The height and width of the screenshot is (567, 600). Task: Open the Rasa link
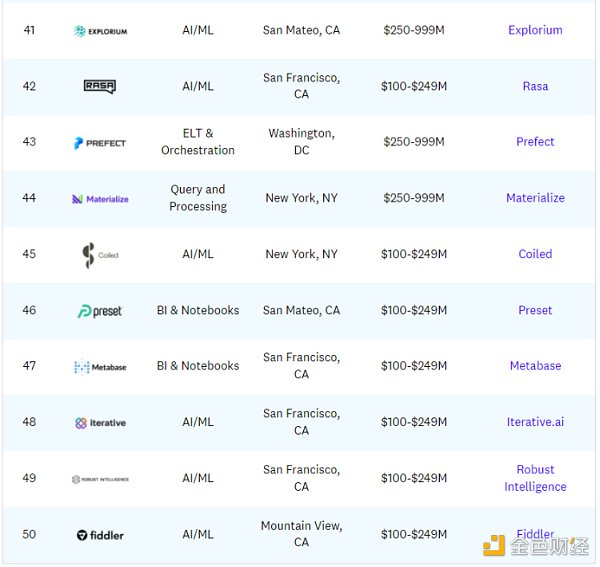pyautogui.click(x=535, y=86)
